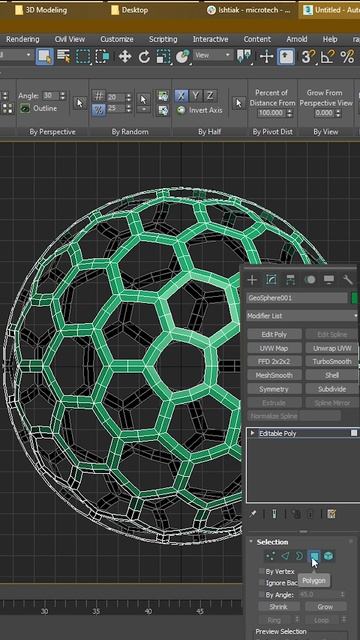The width and height of the screenshot is (360, 640).
Task: Click Grow selection button
Action: point(325,607)
